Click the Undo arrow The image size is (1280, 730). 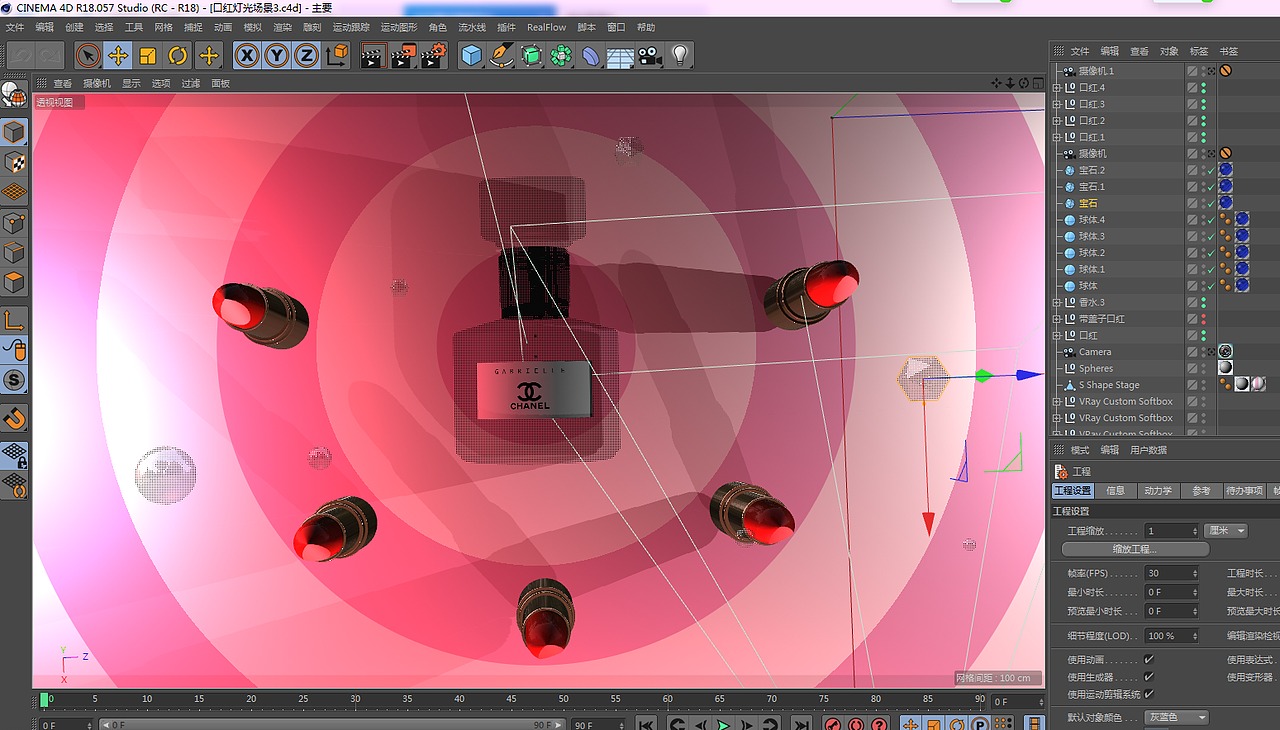click(x=20, y=55)
